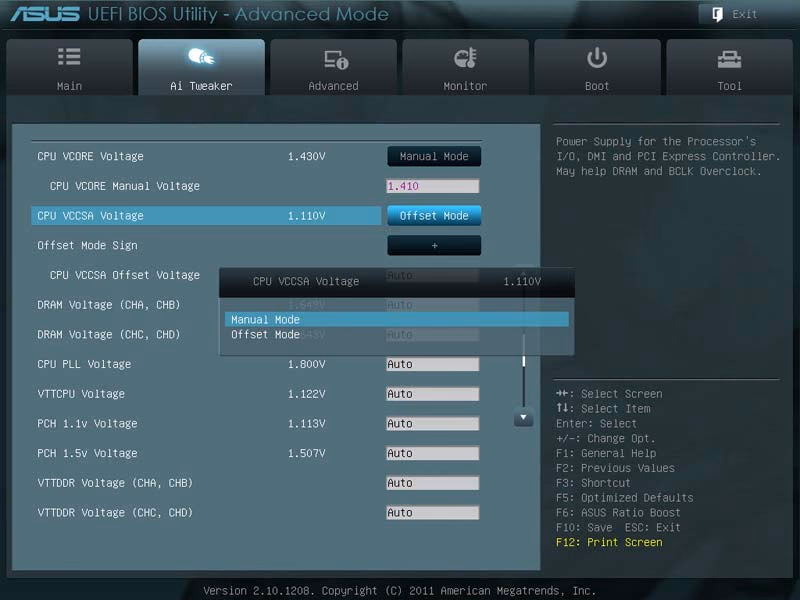Click the CPU PLL Voltage label

pos(84,364)
